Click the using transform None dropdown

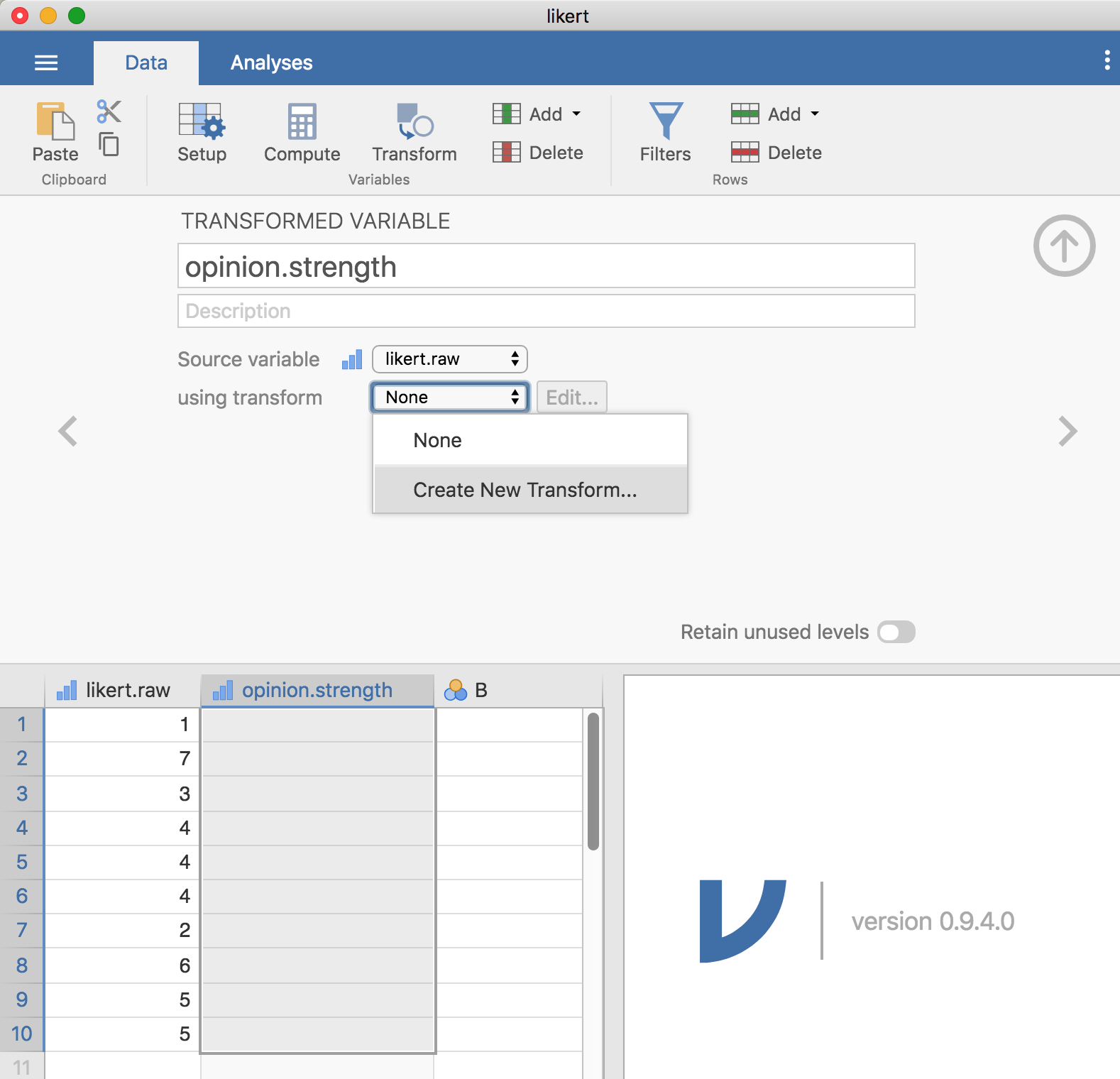(x=450, y=398)
